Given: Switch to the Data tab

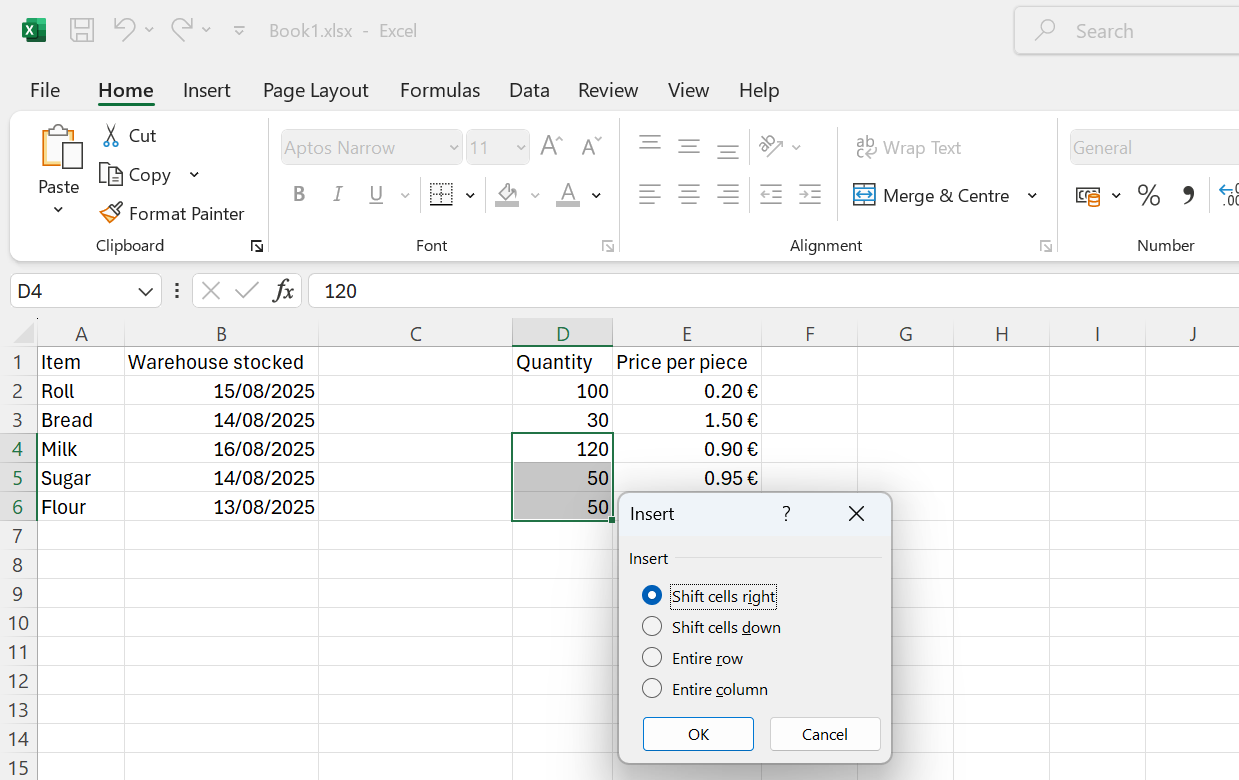Looking at the screenshot, I should tap(529, 90).
